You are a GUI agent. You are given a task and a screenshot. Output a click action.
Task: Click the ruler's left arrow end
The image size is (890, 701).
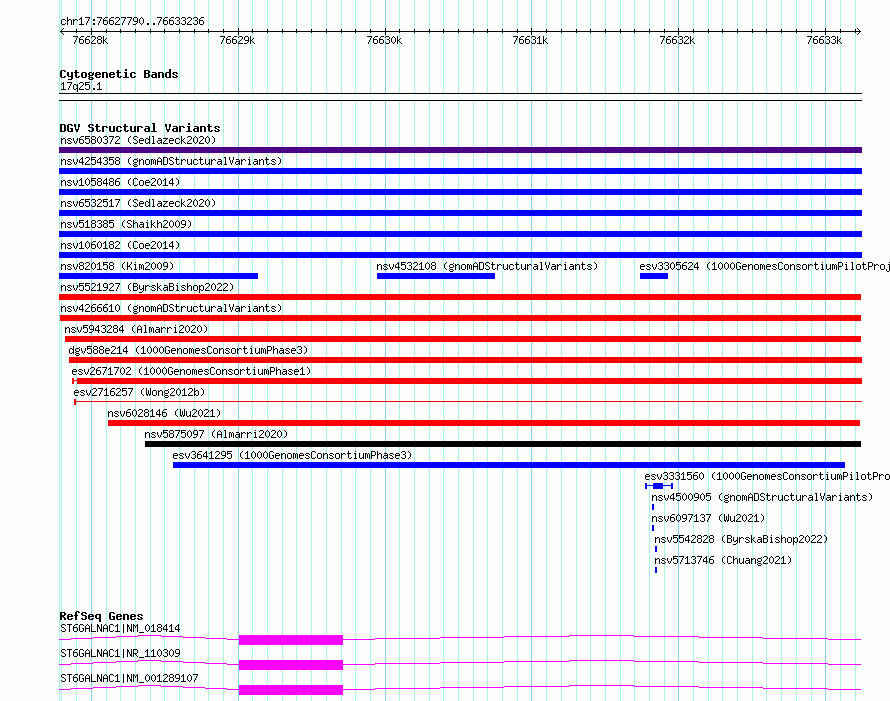point(62,31)
